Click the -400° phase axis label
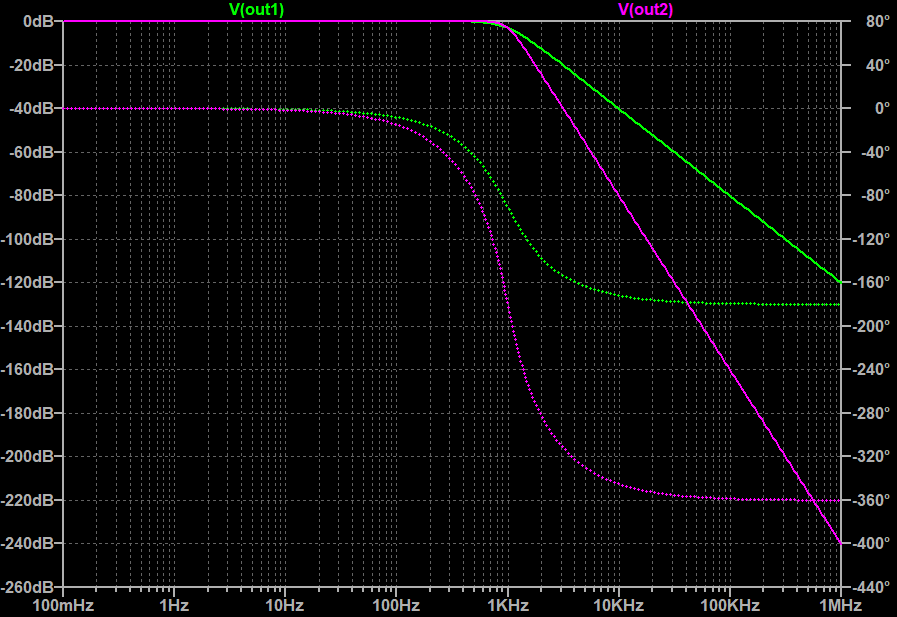The width and height of the screenshot is (897, 617). pos(871,543)
